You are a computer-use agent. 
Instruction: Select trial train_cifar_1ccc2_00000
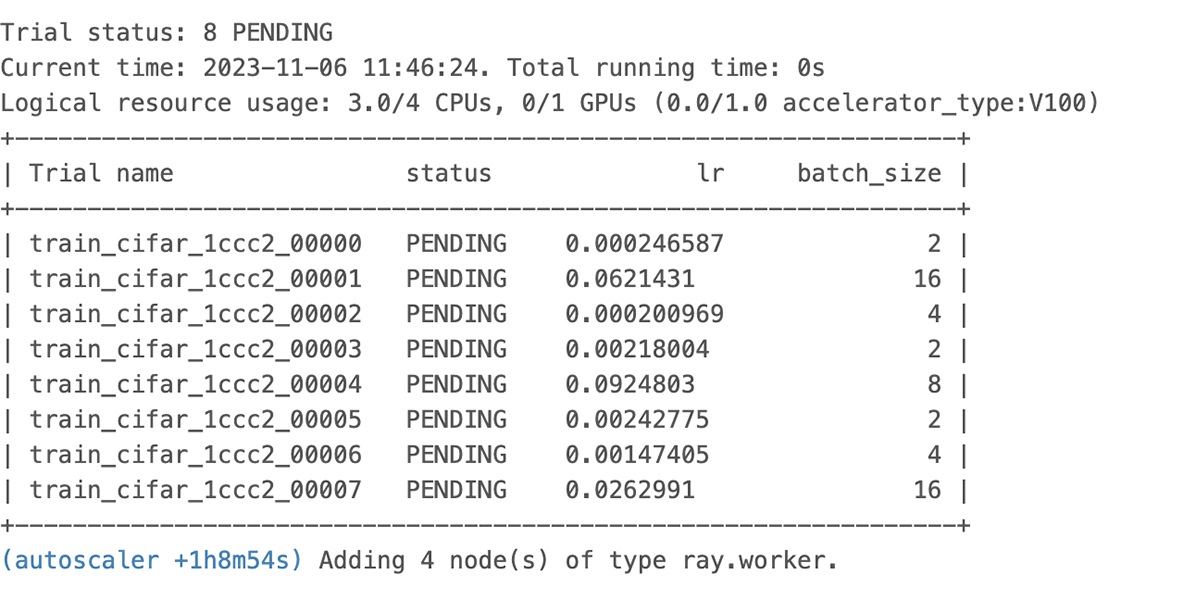[195, 244]
